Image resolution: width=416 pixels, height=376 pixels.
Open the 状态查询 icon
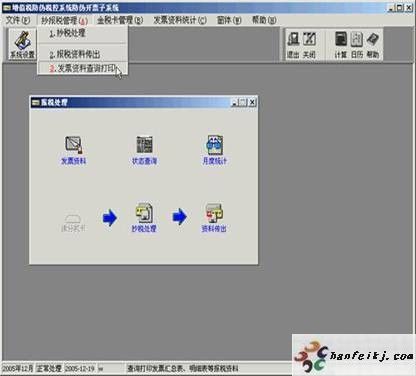pyautogui.click(x=144, y=150)
